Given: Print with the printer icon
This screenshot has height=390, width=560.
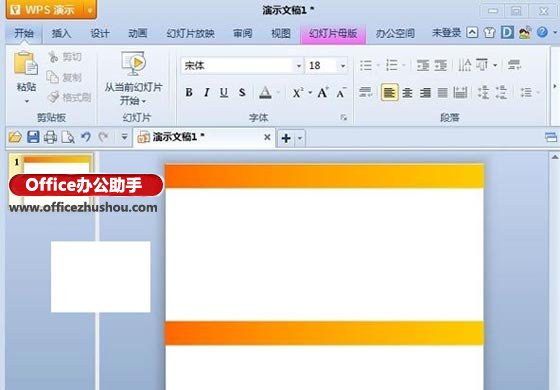Looking at the screenshot, I should 50,137.
